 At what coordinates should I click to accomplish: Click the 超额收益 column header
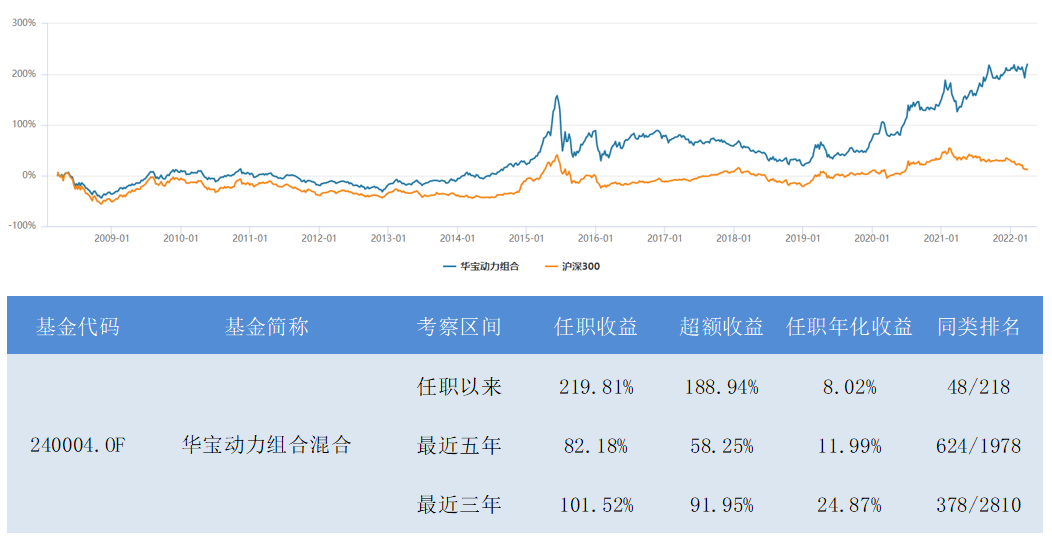[721, 326]
